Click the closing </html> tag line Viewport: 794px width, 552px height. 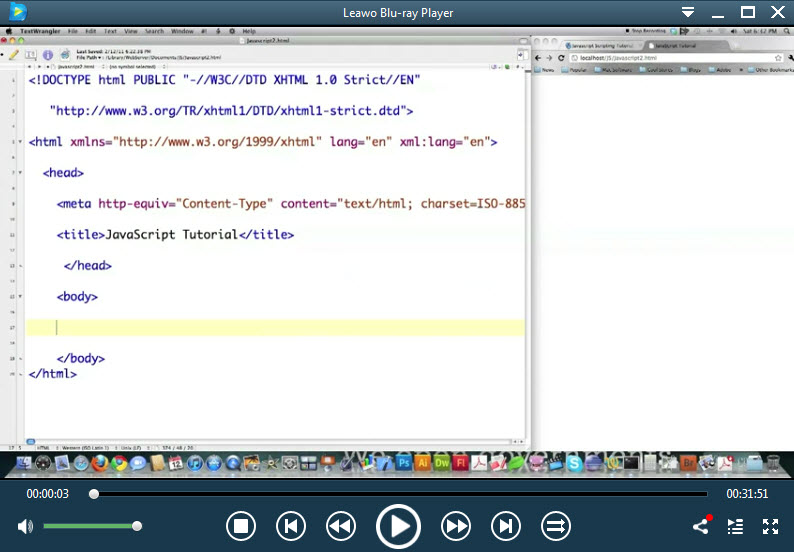[x=53, y=374]
